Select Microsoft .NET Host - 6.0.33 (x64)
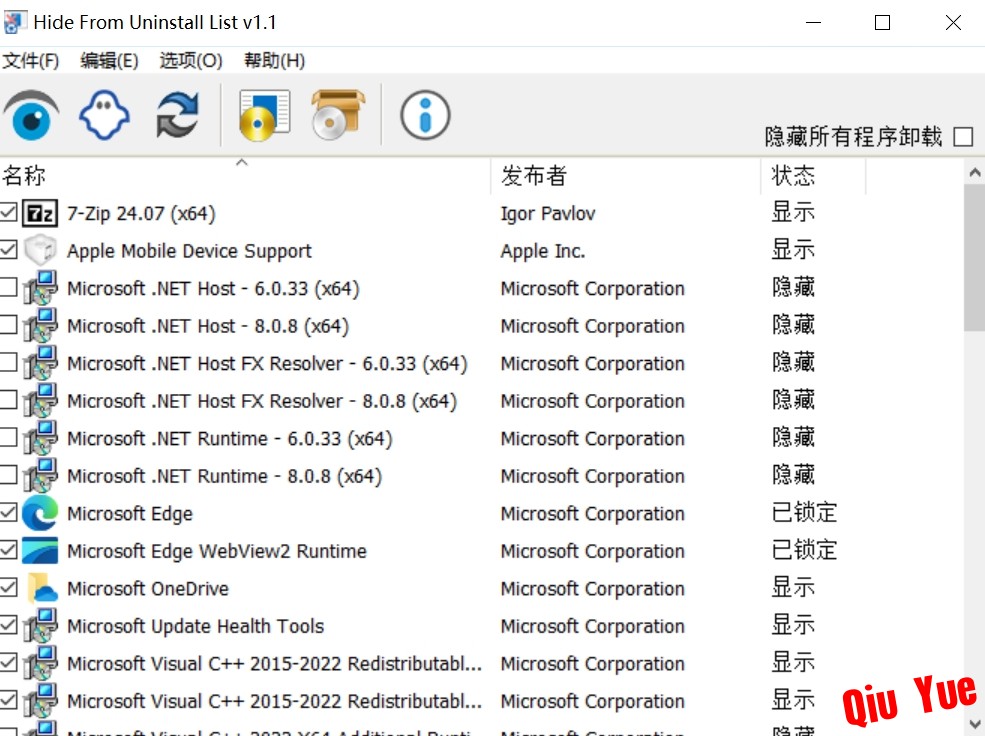The image size is (985, 736). (x=214, y=288)
